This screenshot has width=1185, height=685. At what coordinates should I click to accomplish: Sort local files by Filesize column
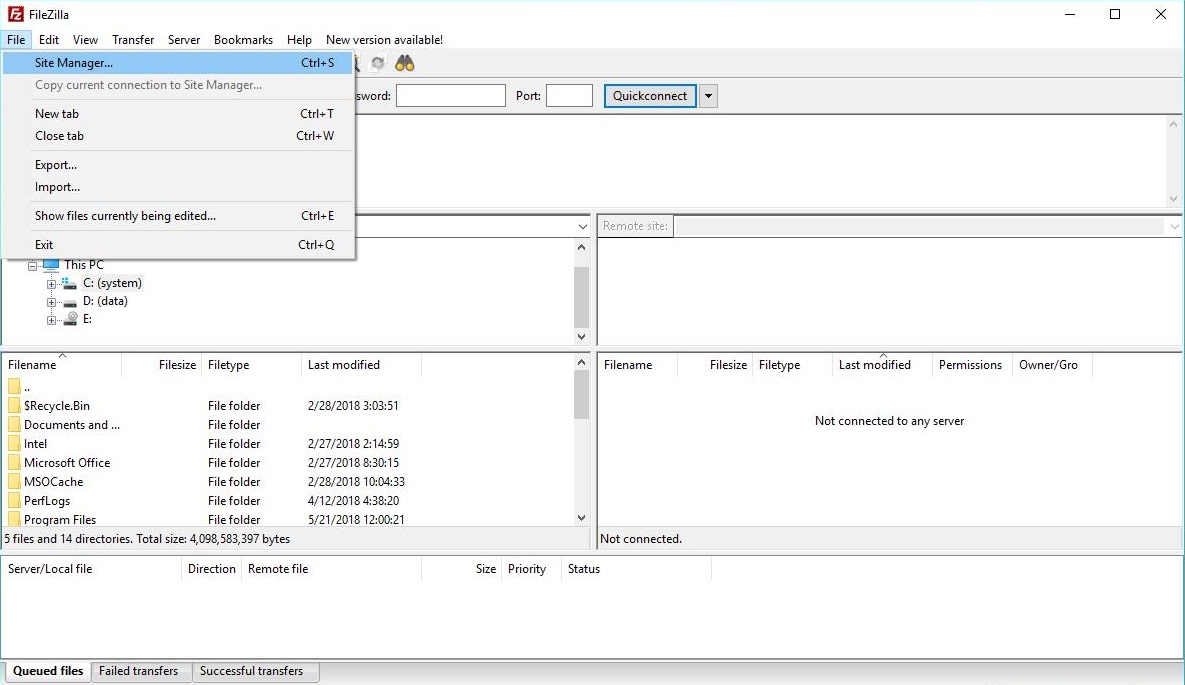tap(162, 365)
